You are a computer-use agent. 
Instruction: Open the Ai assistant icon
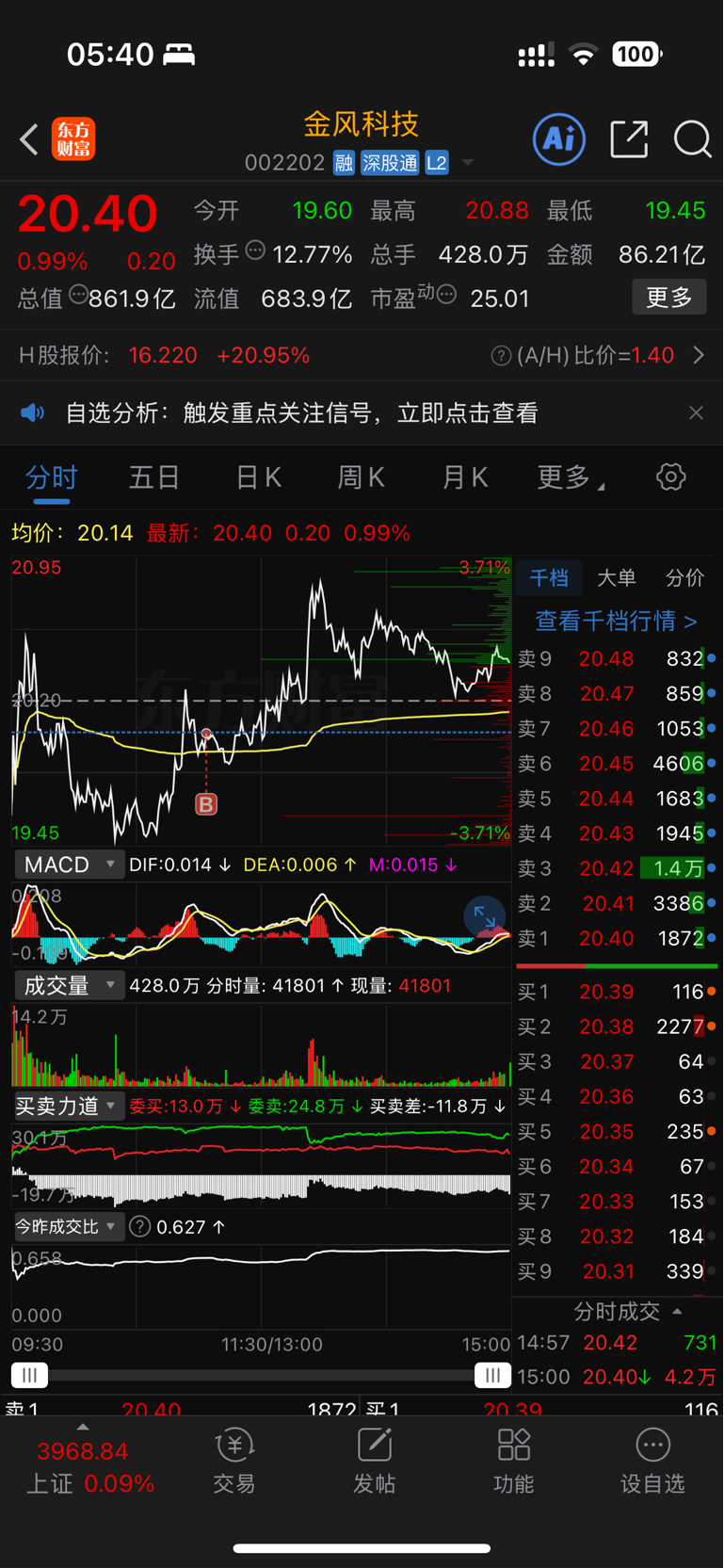(x=559, y=139)
